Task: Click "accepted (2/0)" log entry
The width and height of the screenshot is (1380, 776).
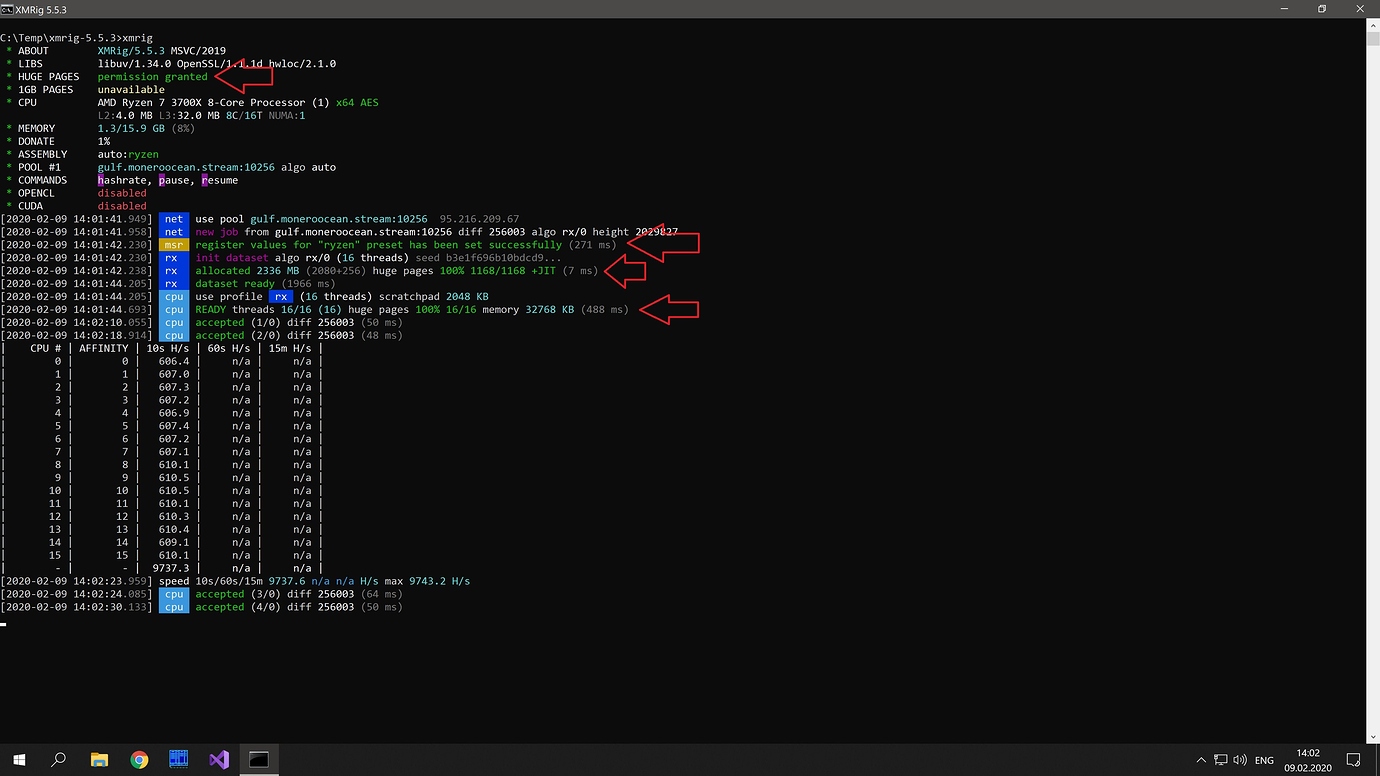Action: (x=238, y=336)
